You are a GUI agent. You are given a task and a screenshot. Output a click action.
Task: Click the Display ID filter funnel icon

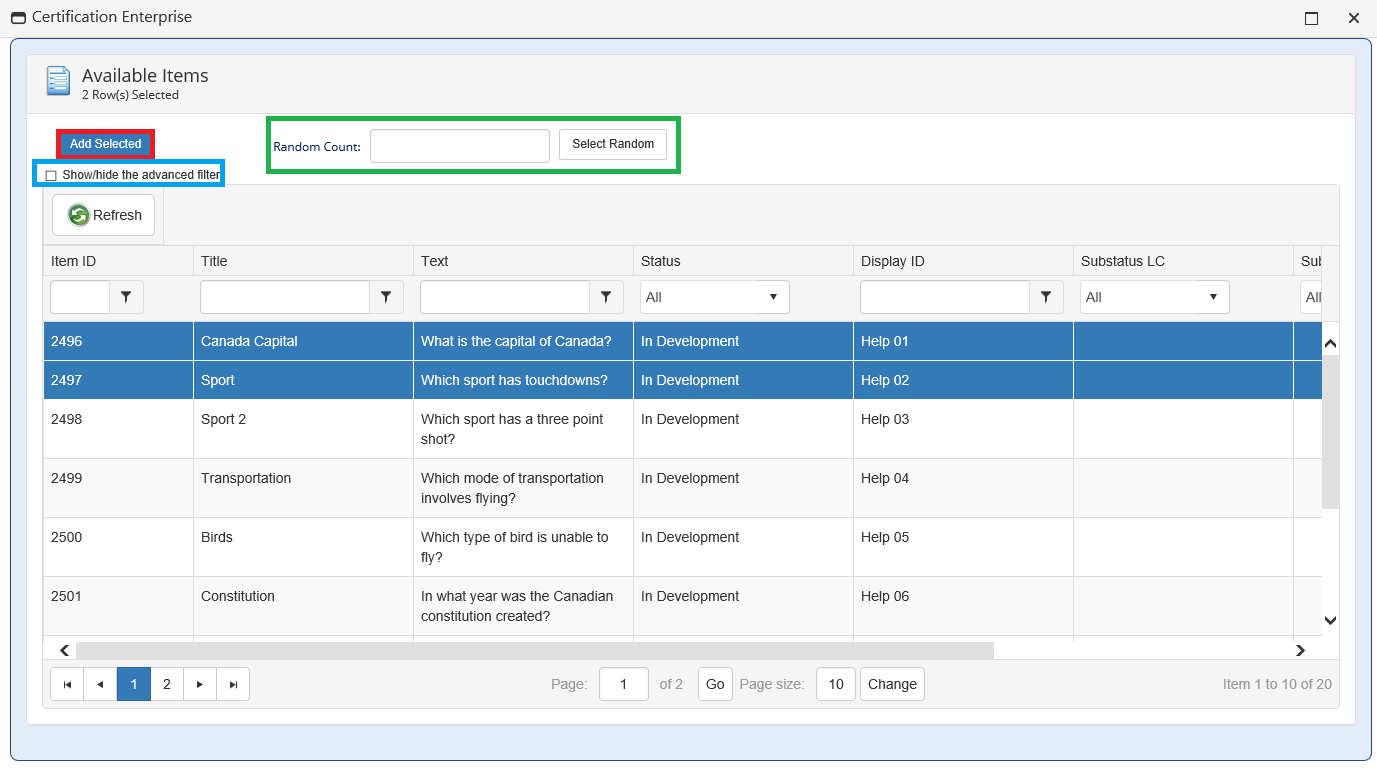click(1046, 297)
